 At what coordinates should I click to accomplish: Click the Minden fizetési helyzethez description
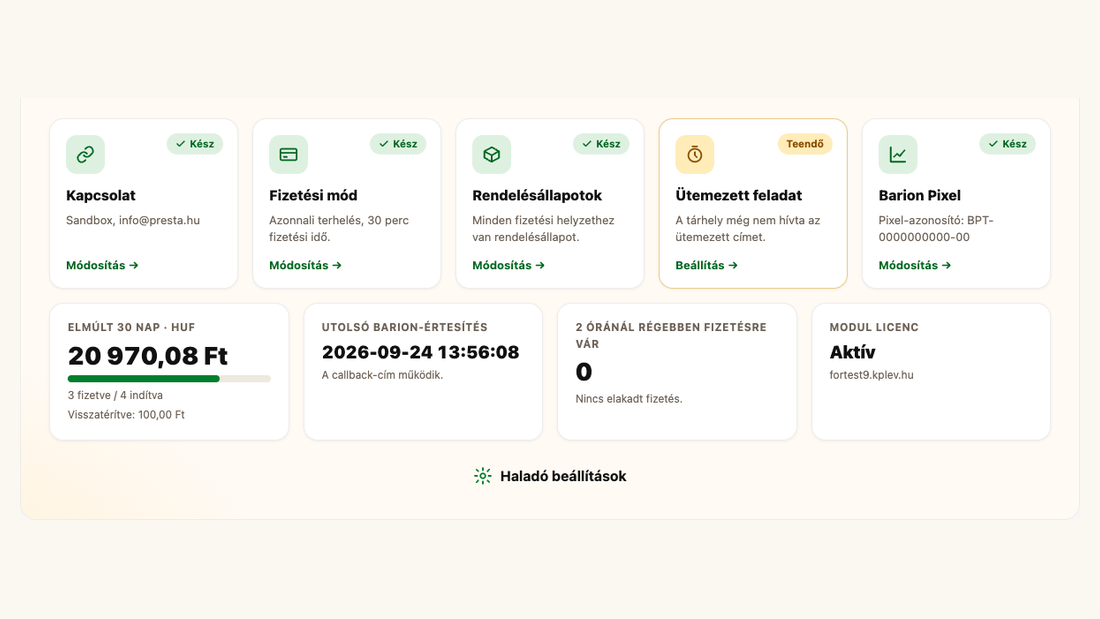pos(543,229)
